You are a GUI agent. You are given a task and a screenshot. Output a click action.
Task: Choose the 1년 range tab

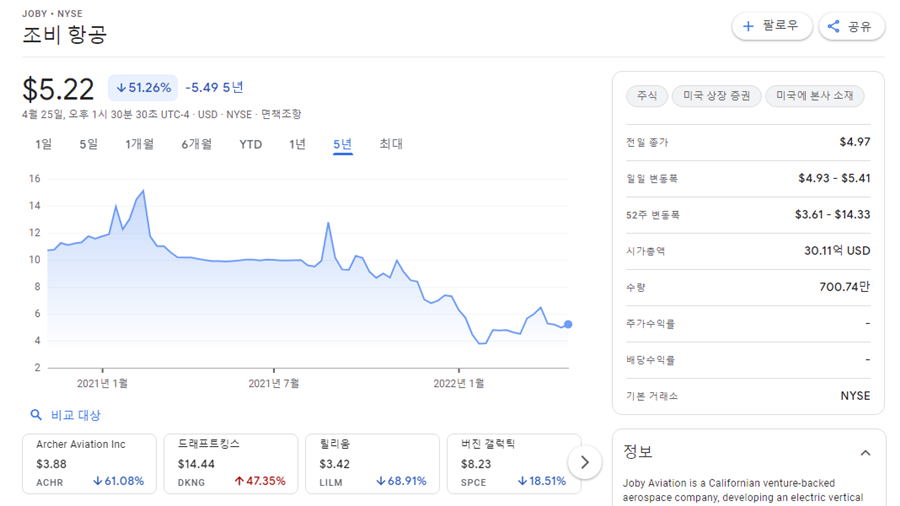point(297,144)
